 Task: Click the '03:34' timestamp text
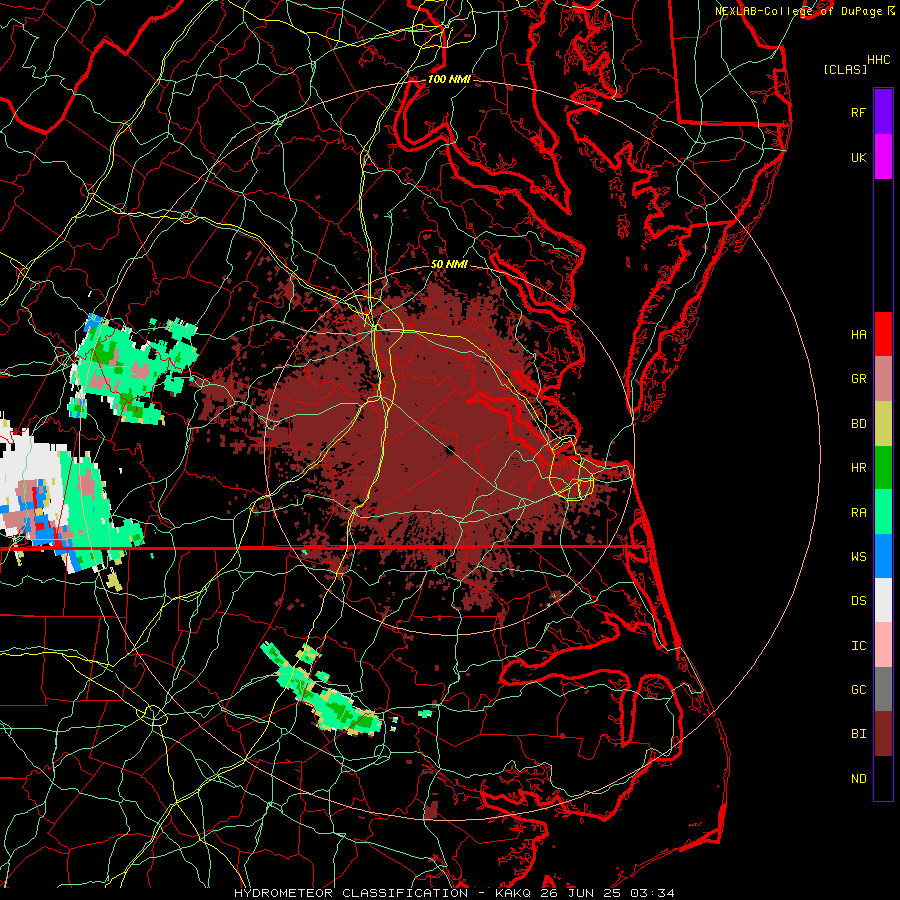pyautogui.click(x=651, y=893)
